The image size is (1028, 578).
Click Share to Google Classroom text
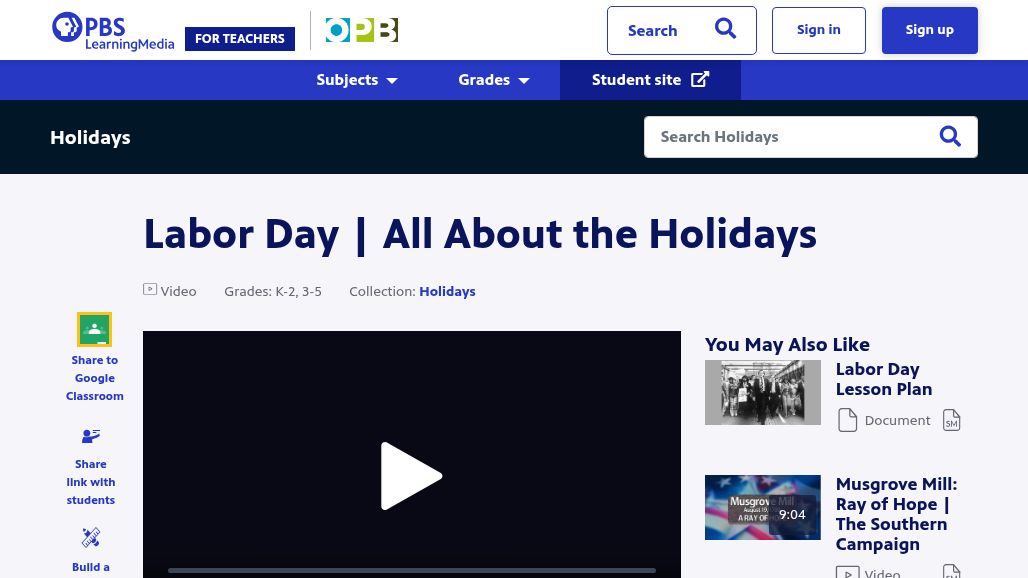[94, 378]
